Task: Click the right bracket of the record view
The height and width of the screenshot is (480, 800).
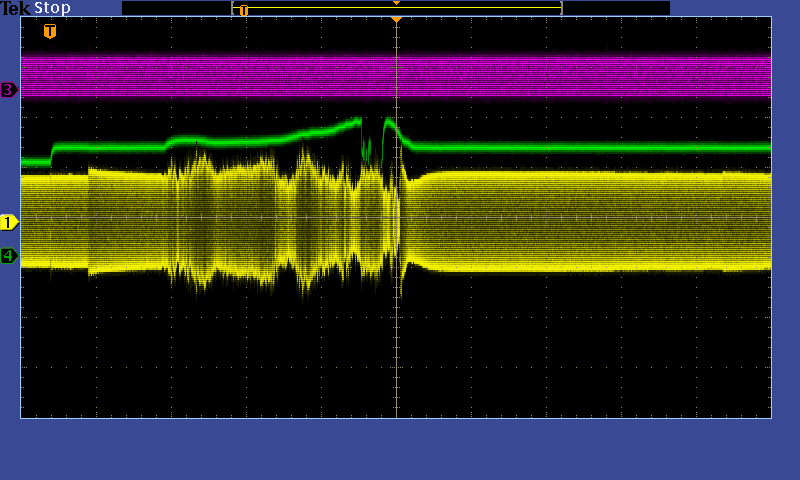Action: 561,8
